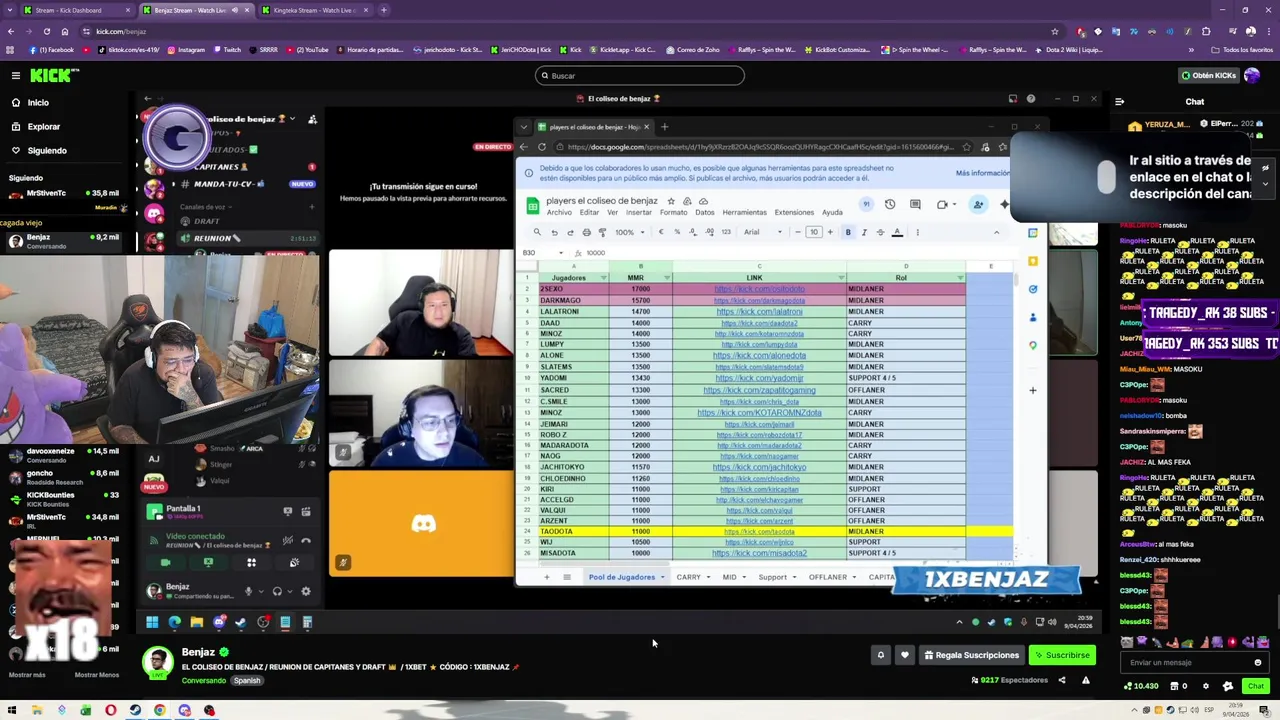Open the Kick shop icon showing 0
The height and width of the screenshot is (720, 1280).
(x=1178, y=686)
